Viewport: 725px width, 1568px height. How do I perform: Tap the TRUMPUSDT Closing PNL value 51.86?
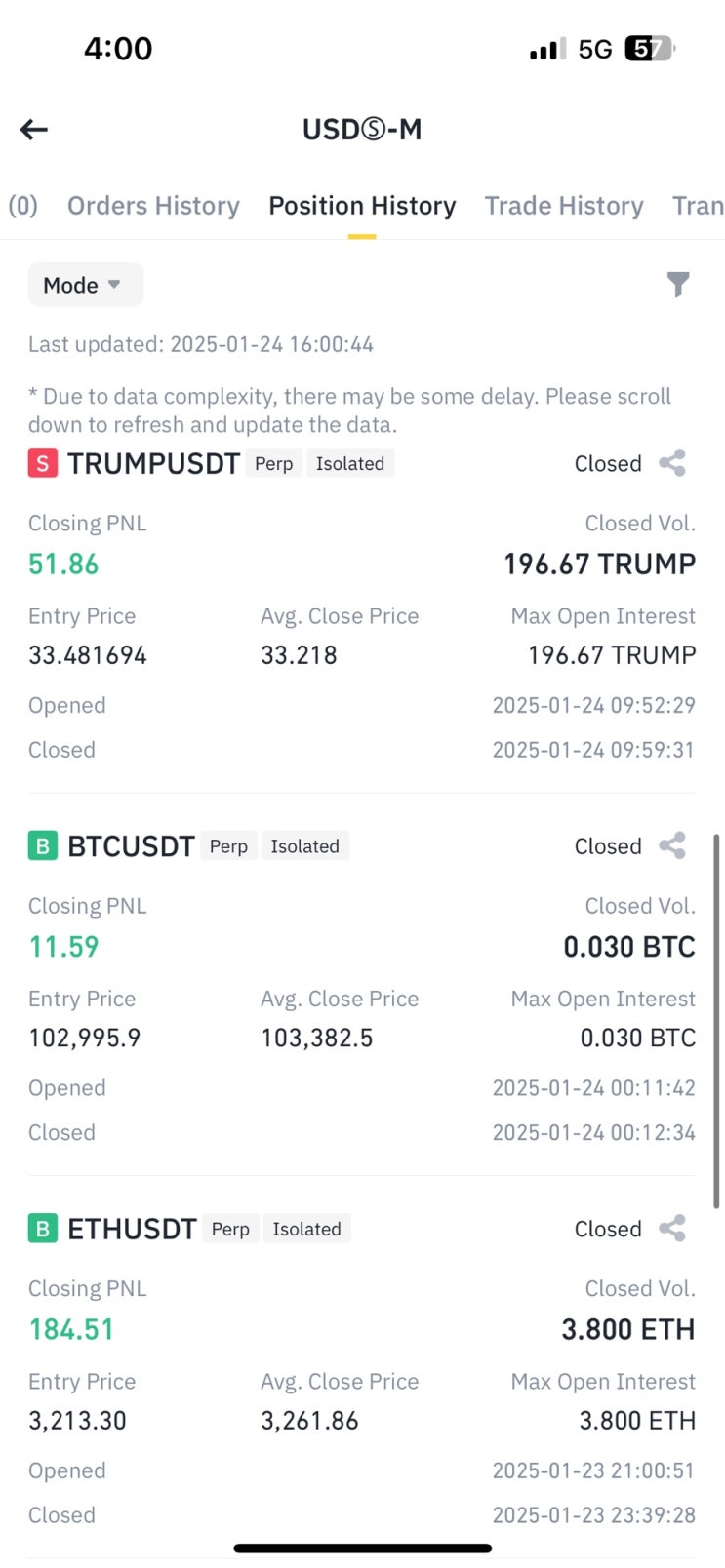tap(63, 564)
